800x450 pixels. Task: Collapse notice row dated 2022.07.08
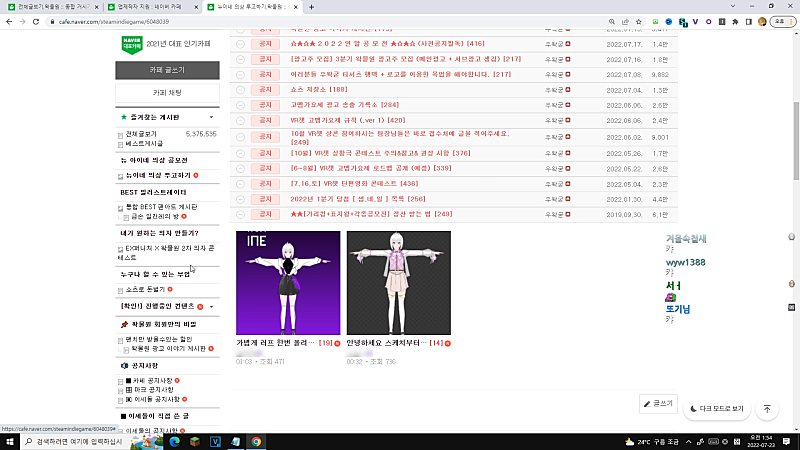point(240,75)
